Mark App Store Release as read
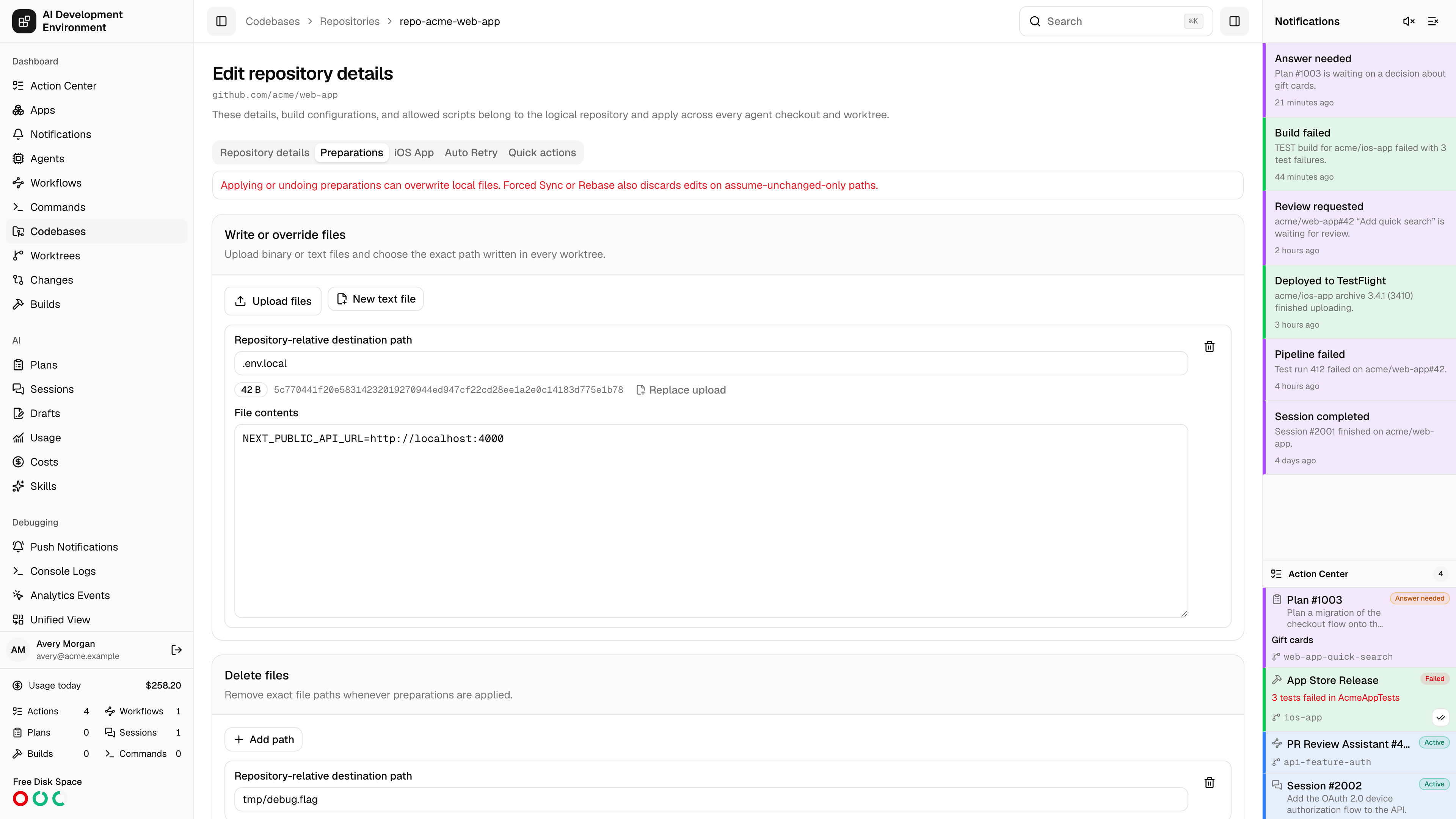 click(x=1441, y=717)
